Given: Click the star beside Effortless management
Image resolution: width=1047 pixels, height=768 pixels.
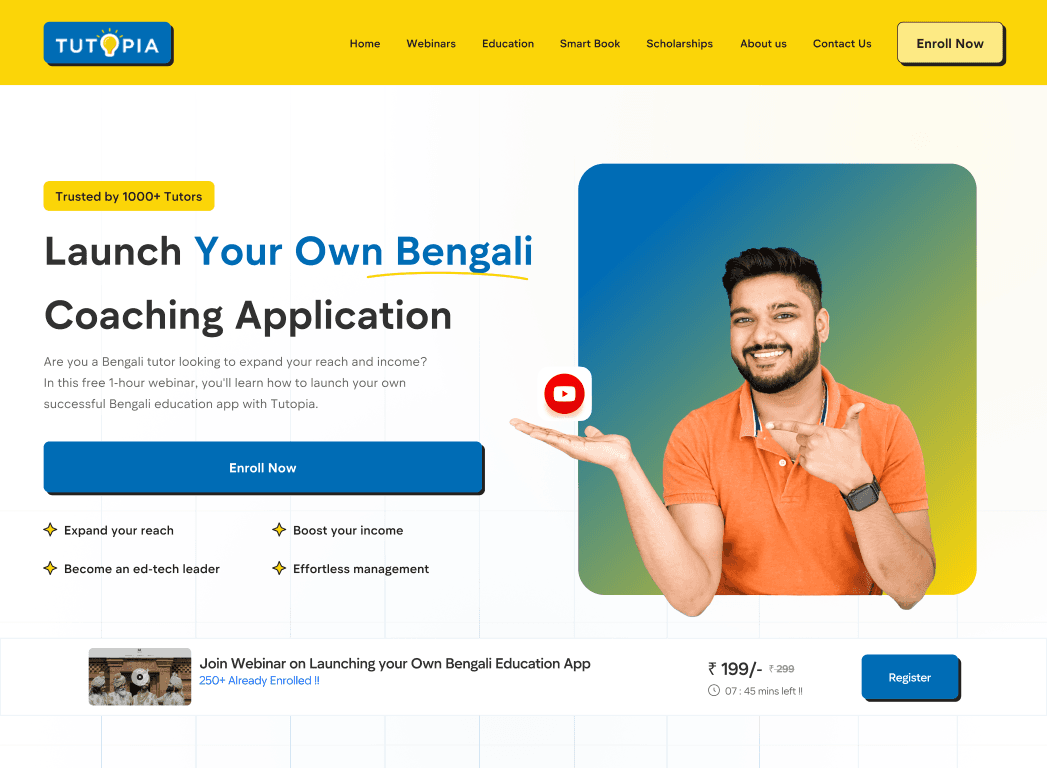Looking at the screenshot, I should point(279,568).
